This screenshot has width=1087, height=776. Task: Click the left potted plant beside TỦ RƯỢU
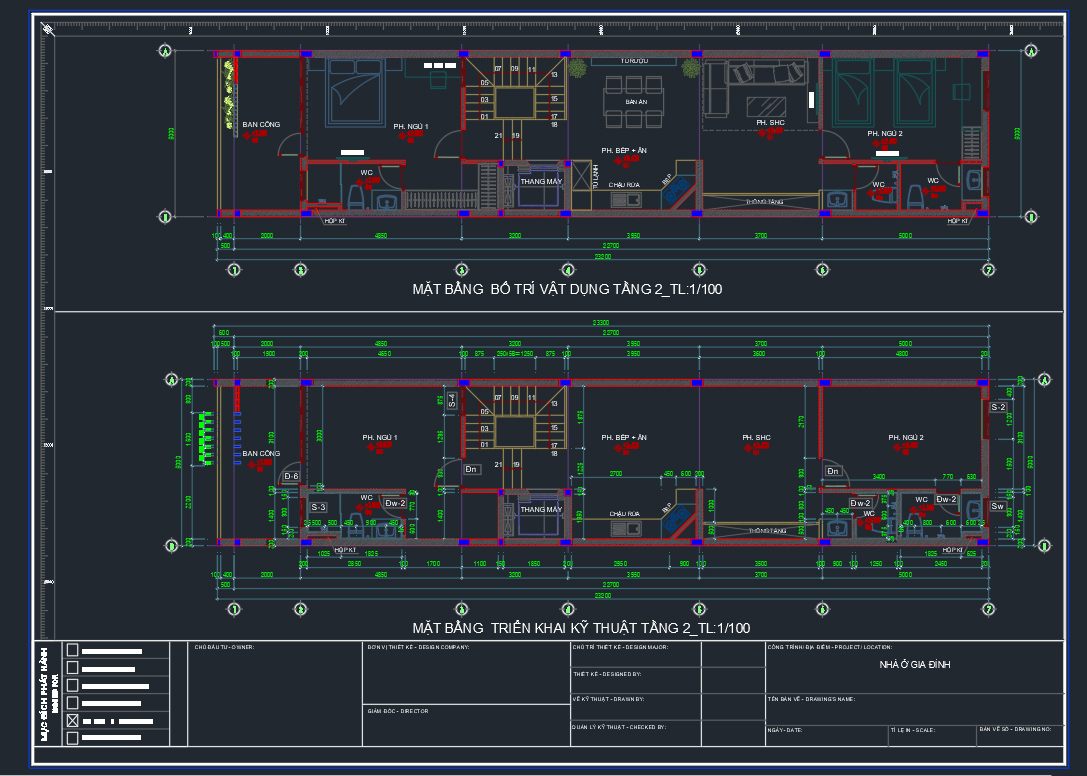point(577,68)
